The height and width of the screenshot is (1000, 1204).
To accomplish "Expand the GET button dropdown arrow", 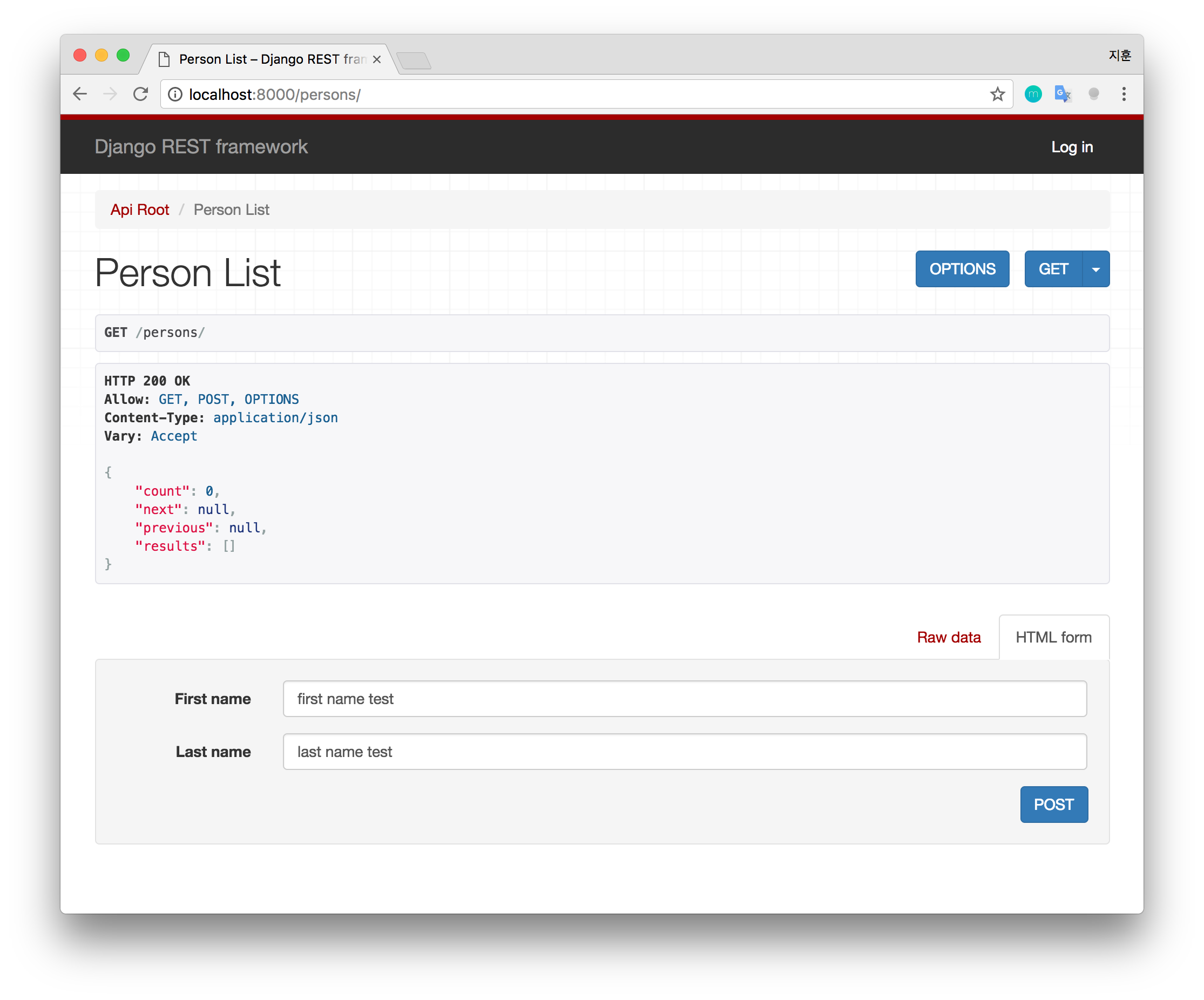I will click(x=1095, y=268).
